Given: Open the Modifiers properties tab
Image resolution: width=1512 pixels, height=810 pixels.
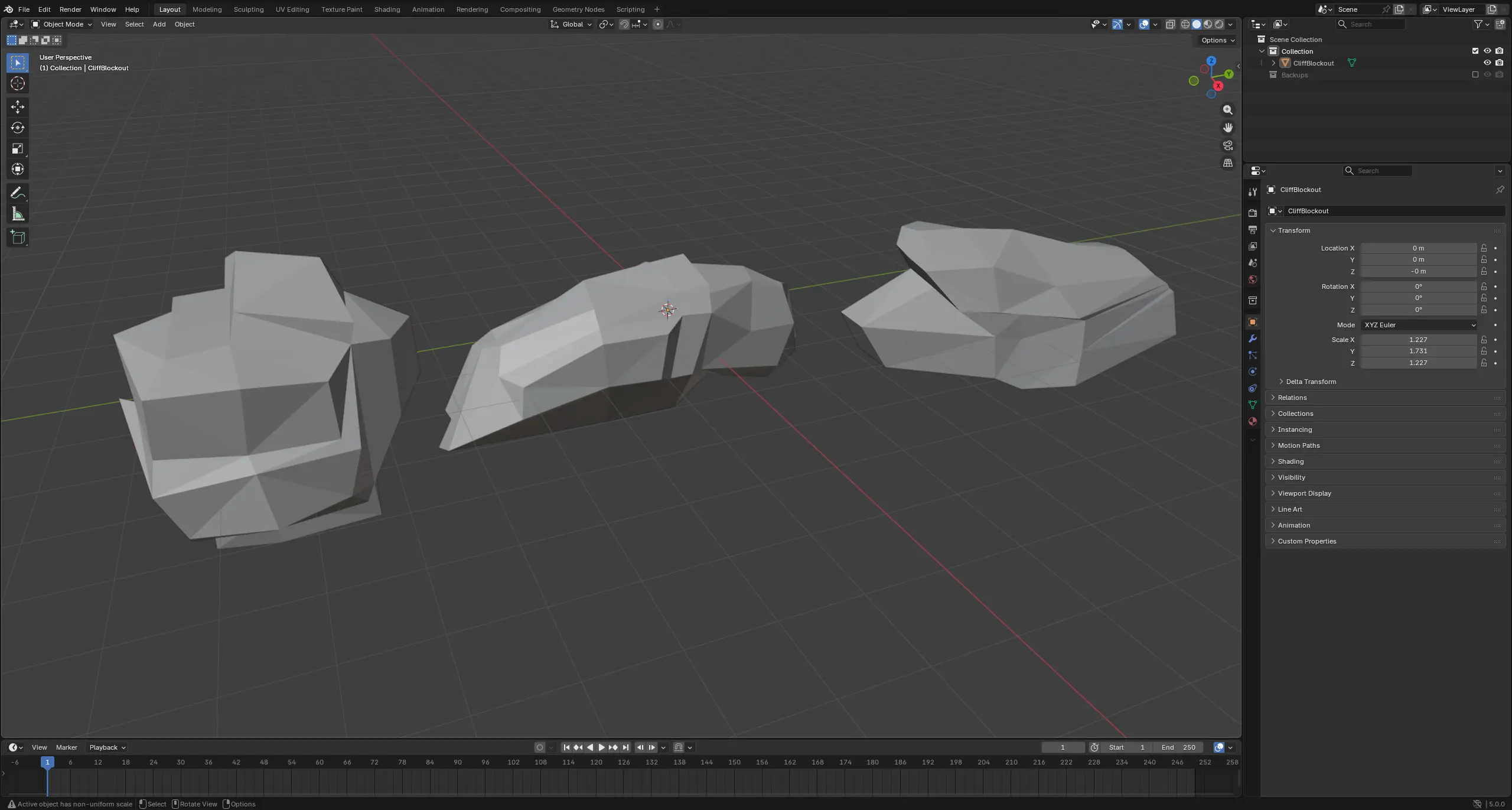Looking at the screenshot, I should pos(1252,339).
